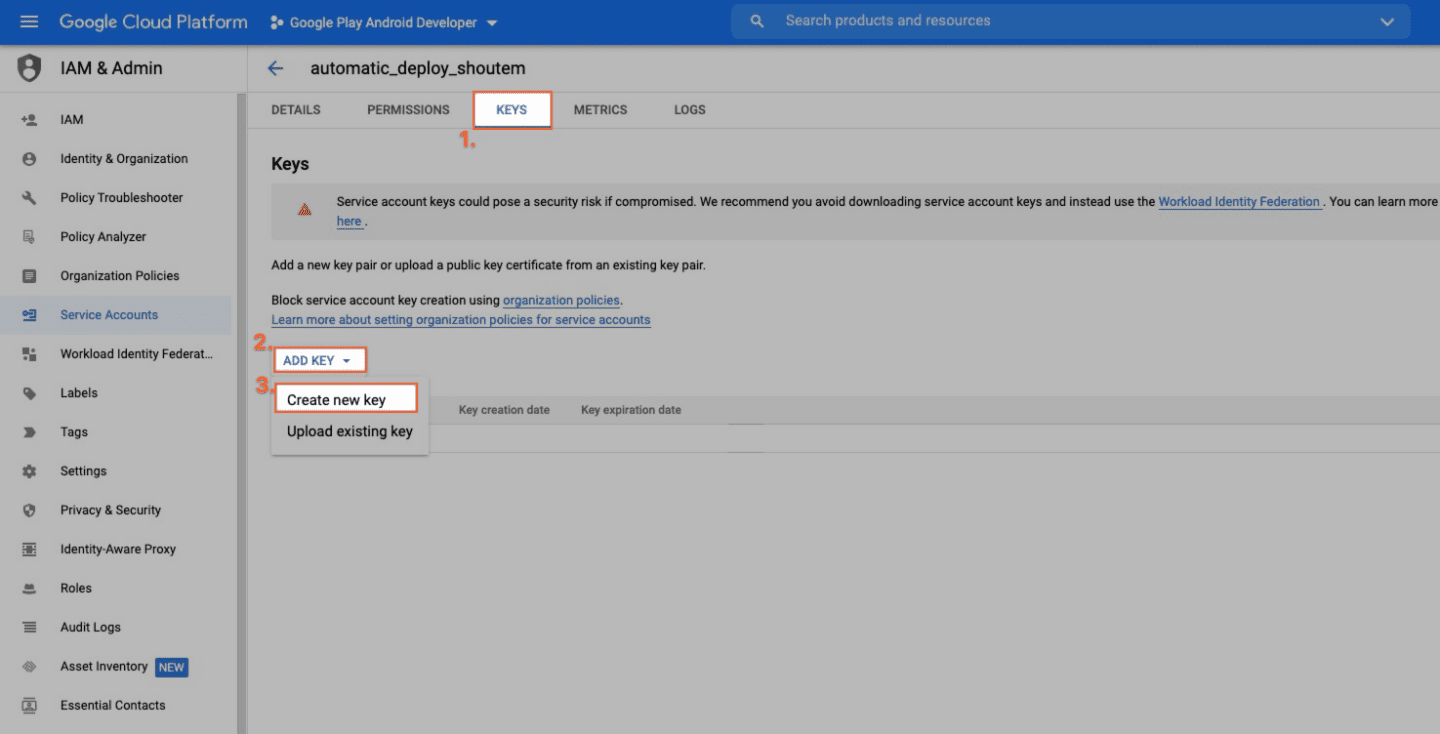Expand the ADD KEY dropdown
Image resolution: width=1440 pixels, height=734 pixels.
(317, 360)
